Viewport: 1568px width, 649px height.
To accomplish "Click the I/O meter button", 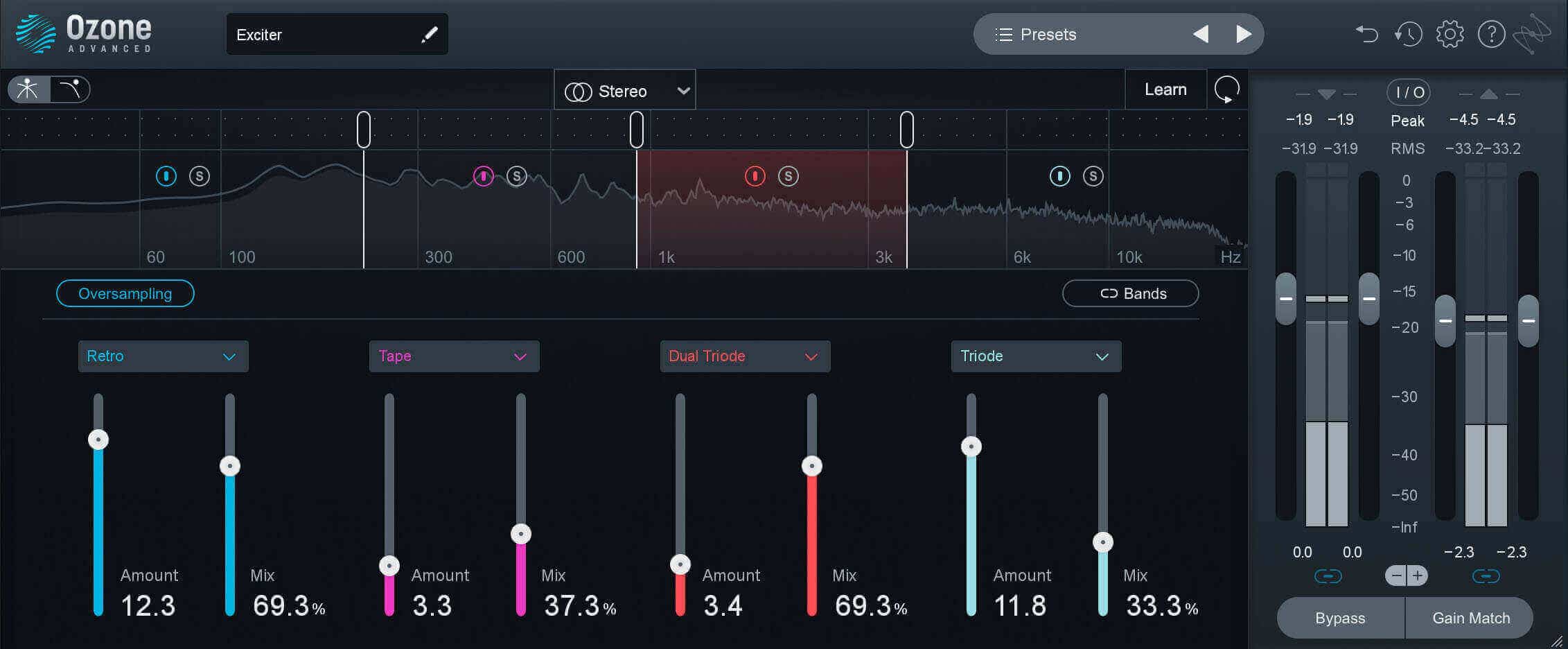I will point(1409,92).
